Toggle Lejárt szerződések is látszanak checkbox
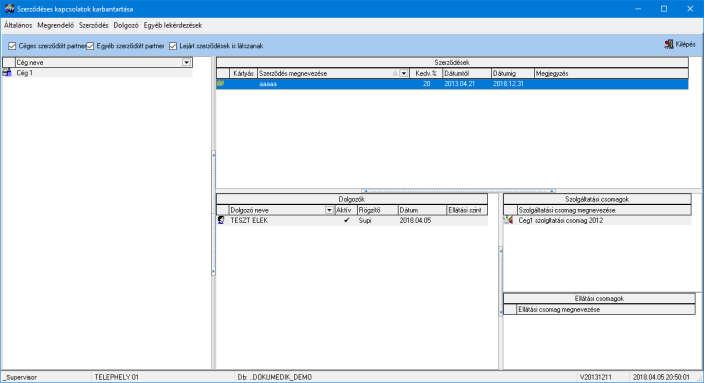Image resolution: width=704 pixels, height=383 pixels. [x=173, y=46]
